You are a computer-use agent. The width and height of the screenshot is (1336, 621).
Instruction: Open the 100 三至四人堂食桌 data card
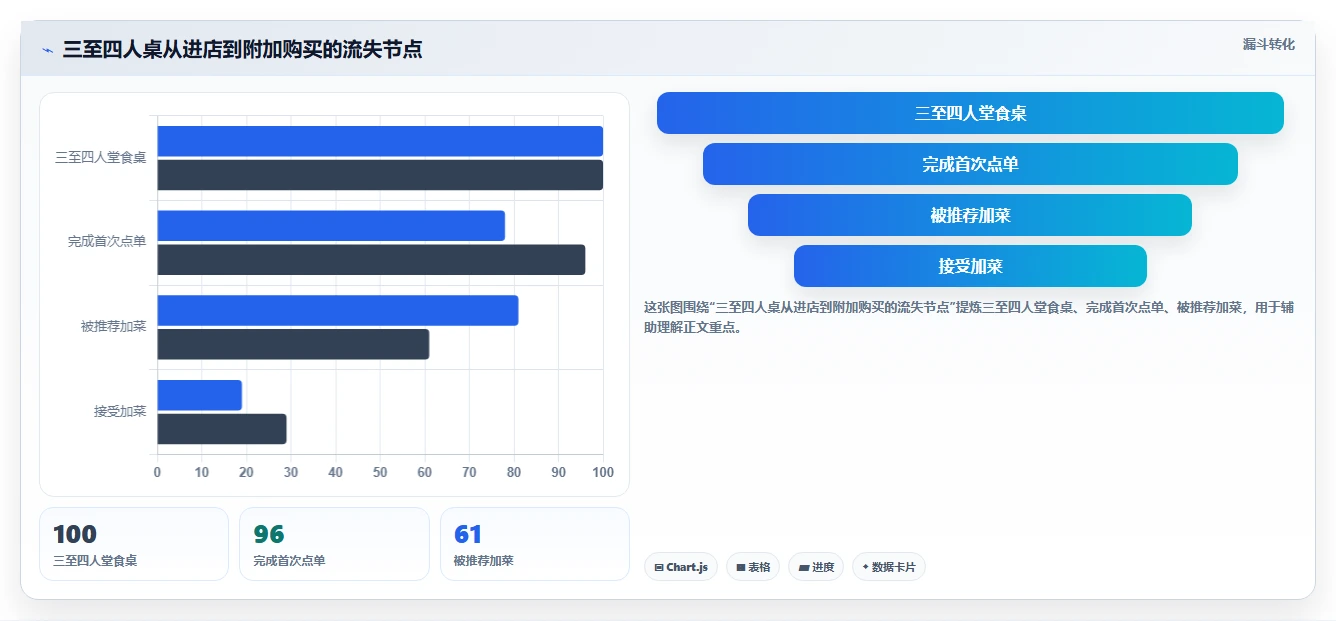(x=134, y=544)
